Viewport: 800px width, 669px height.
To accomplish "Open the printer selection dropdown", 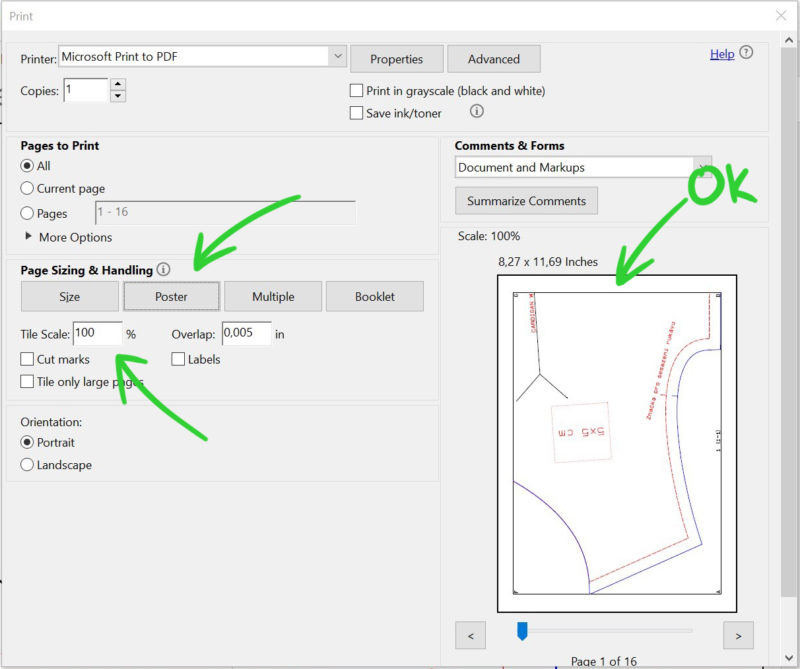I will (x=337, y=56).
